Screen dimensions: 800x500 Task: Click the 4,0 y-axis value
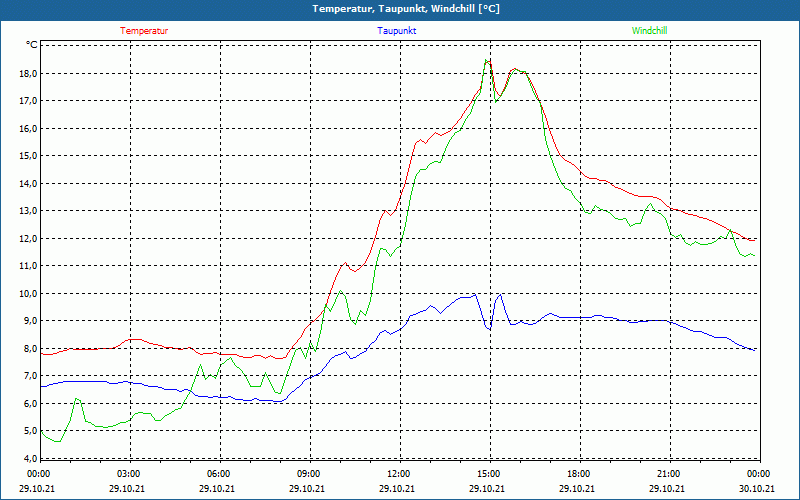(x=31, y=458)
